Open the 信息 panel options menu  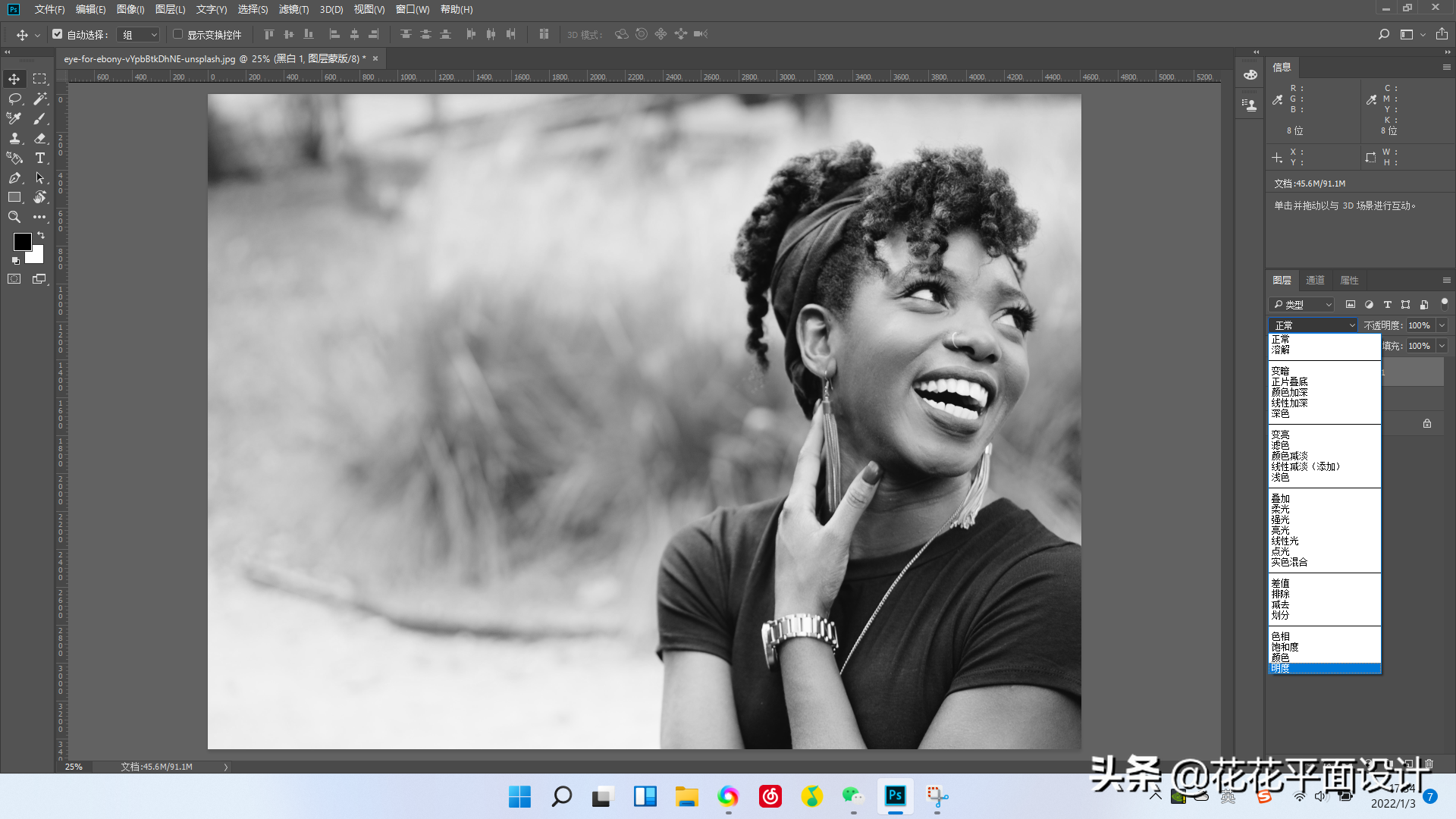click(x=1446, y=67)
